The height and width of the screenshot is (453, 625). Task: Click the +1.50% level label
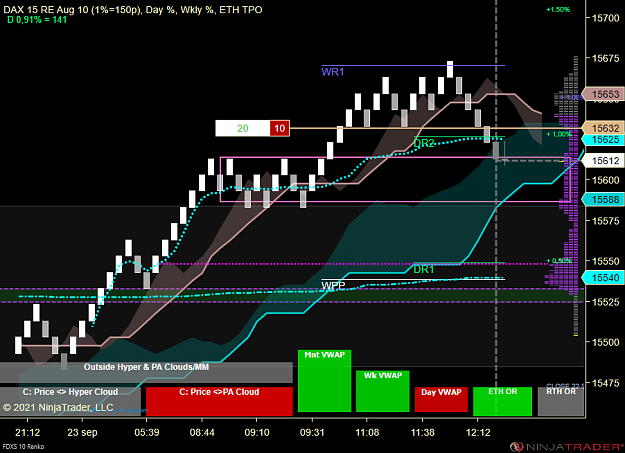558,10
